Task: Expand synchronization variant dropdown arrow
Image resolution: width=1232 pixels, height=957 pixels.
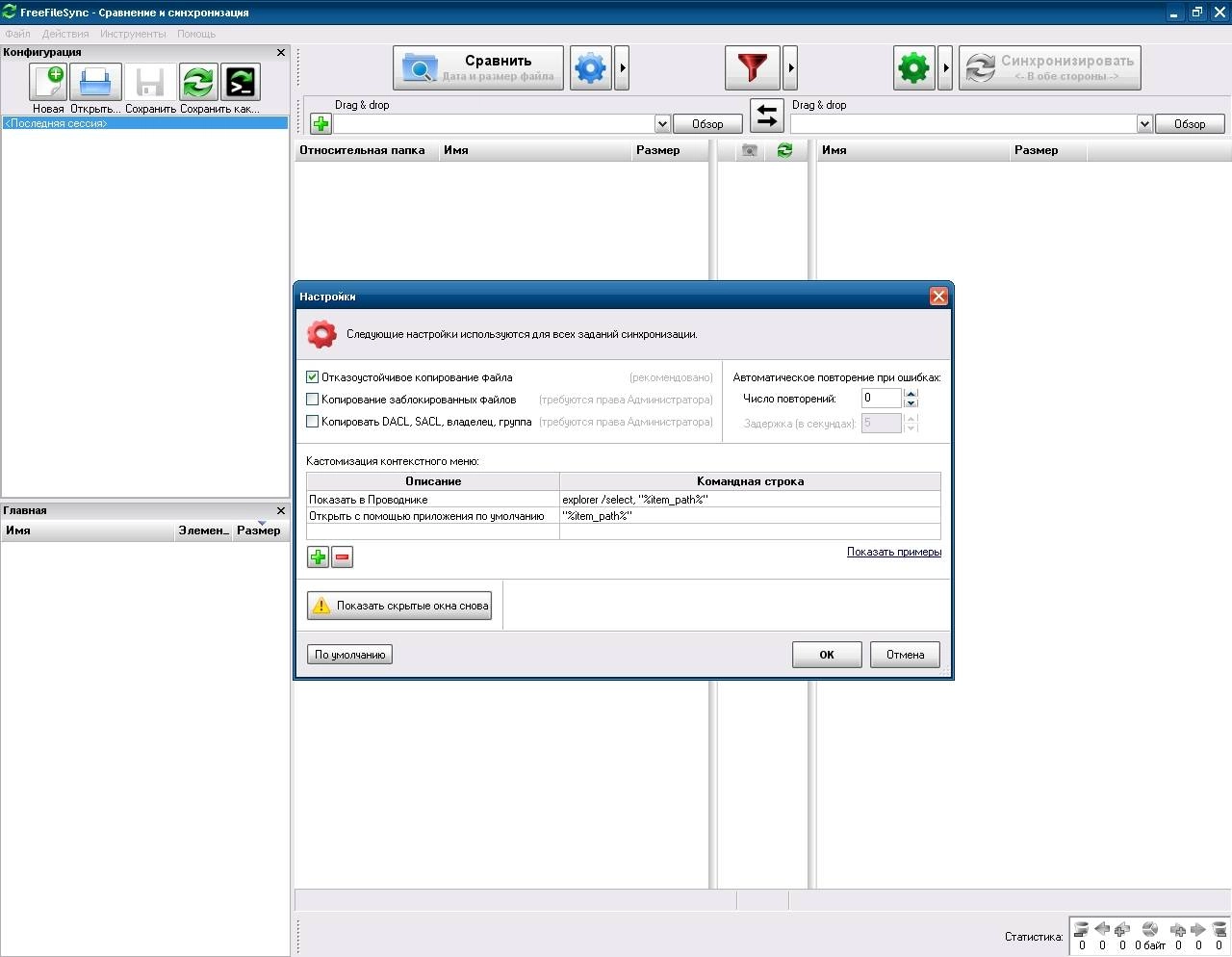Action: point(946,68)
